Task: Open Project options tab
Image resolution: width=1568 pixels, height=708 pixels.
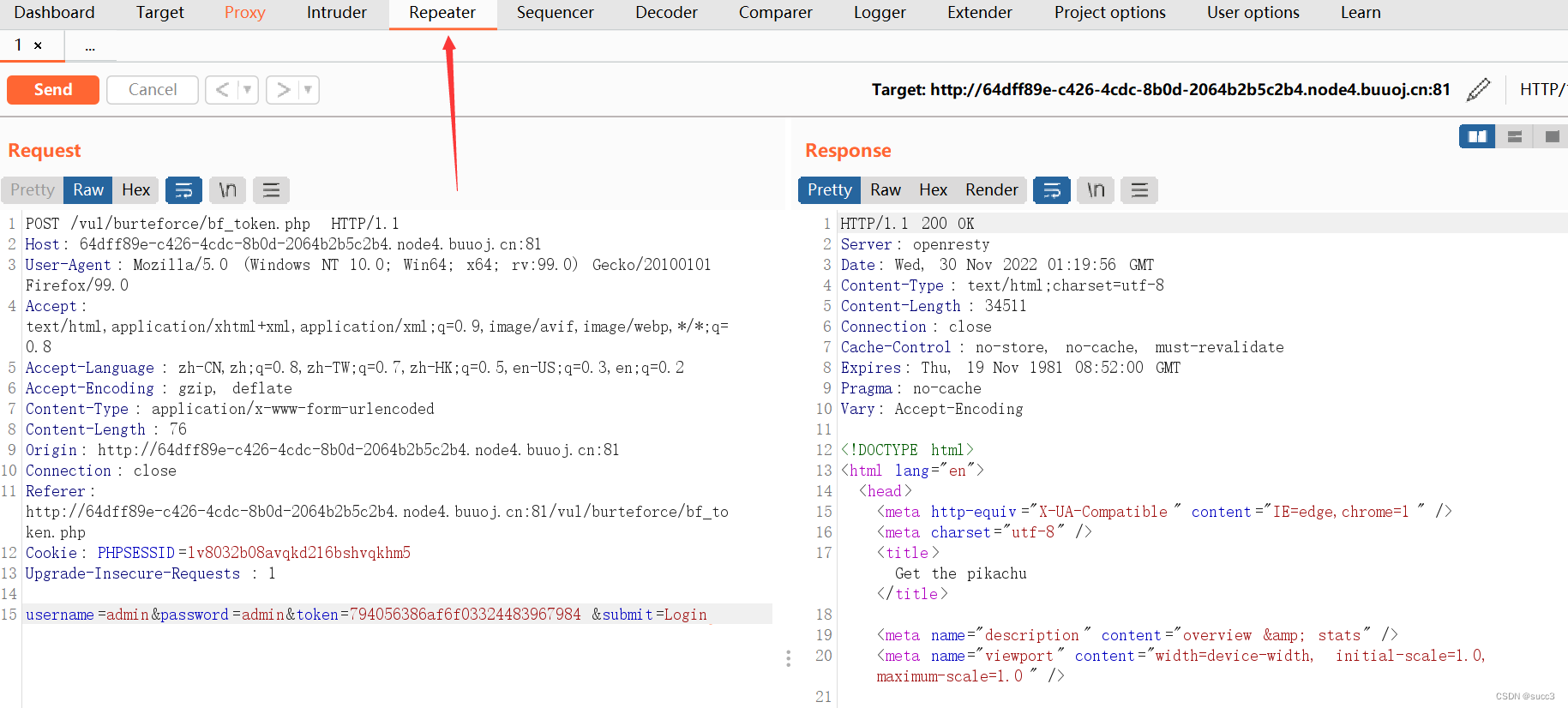Action: 1109,13
